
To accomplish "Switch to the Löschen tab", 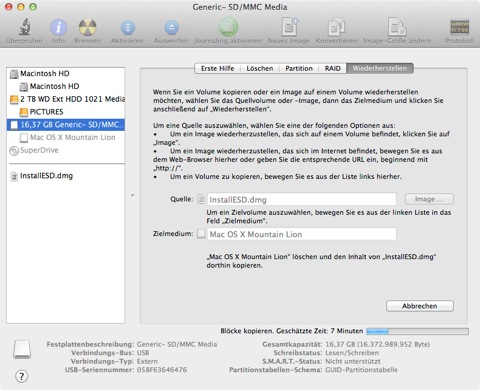I will click(260, 68).
